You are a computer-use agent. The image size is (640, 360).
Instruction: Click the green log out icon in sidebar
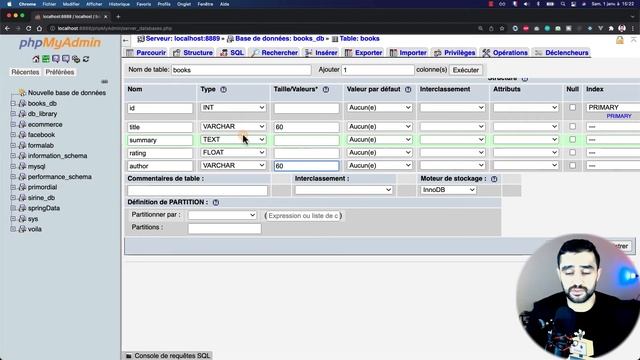(46, 59)
